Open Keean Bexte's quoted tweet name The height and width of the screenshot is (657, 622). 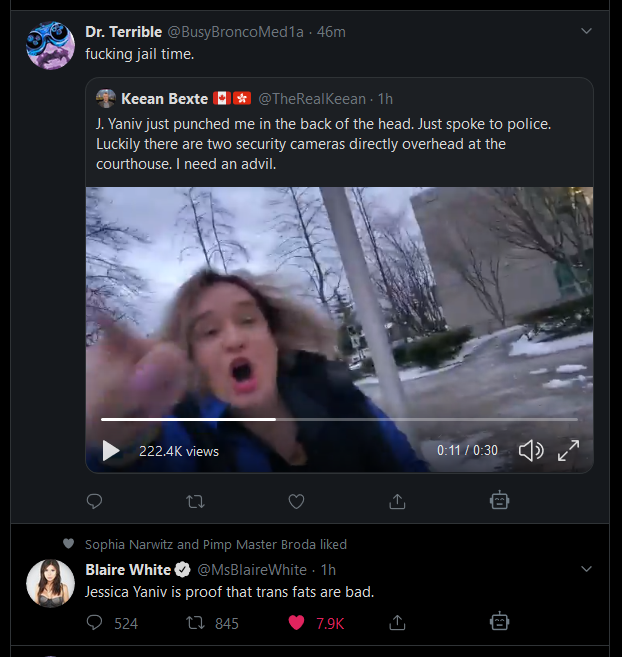[x=164, y=98]
